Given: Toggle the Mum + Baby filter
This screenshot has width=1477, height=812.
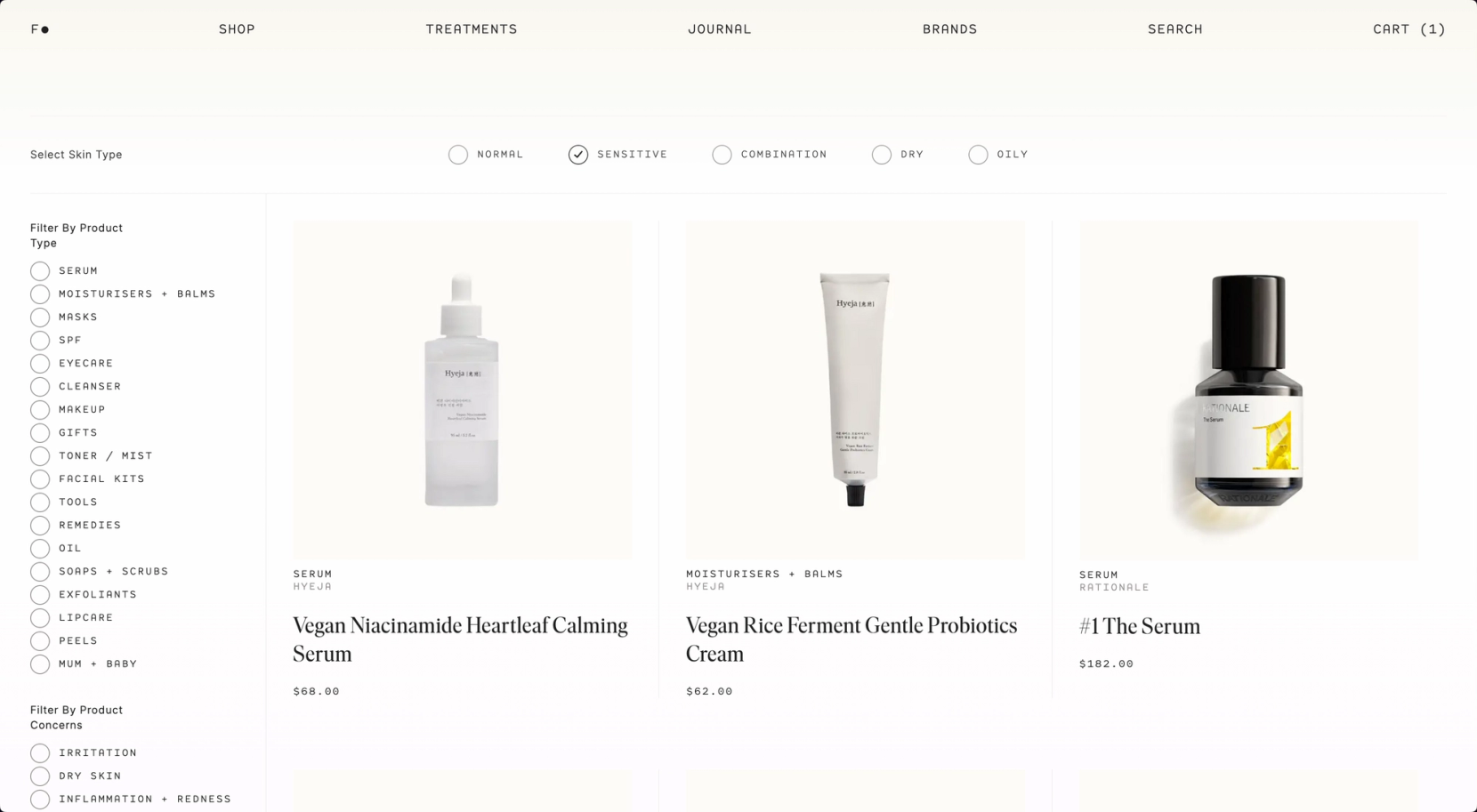Looking at the screenshot, I should pos(40,664).
